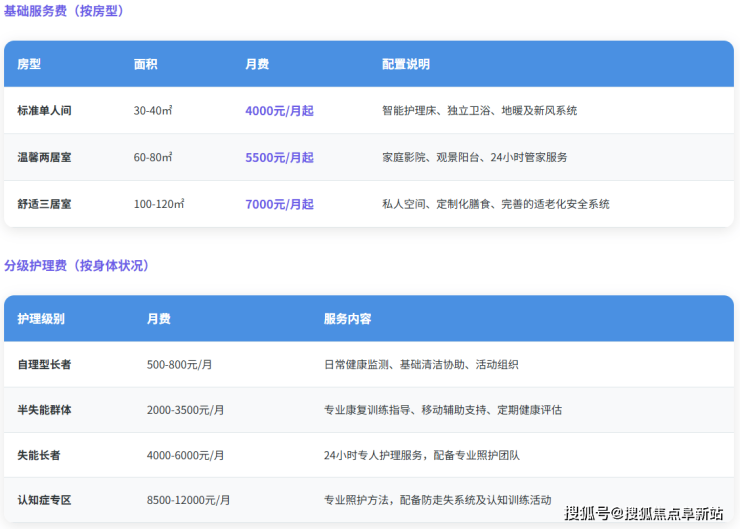The width and height of the screenshot is (740, 529).
Task: Click the 自理型长者 care level row
Action: (44, 365)
